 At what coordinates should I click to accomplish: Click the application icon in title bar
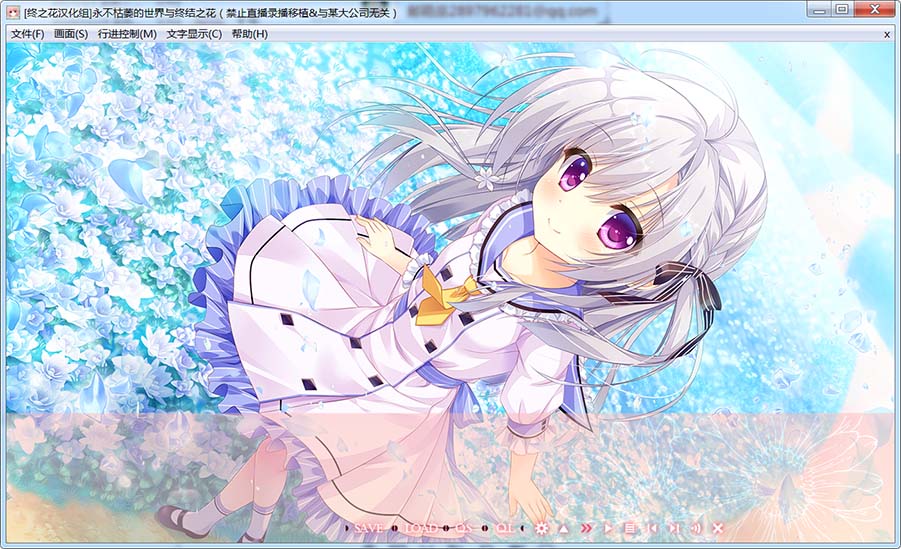click(x=13, y=13)
